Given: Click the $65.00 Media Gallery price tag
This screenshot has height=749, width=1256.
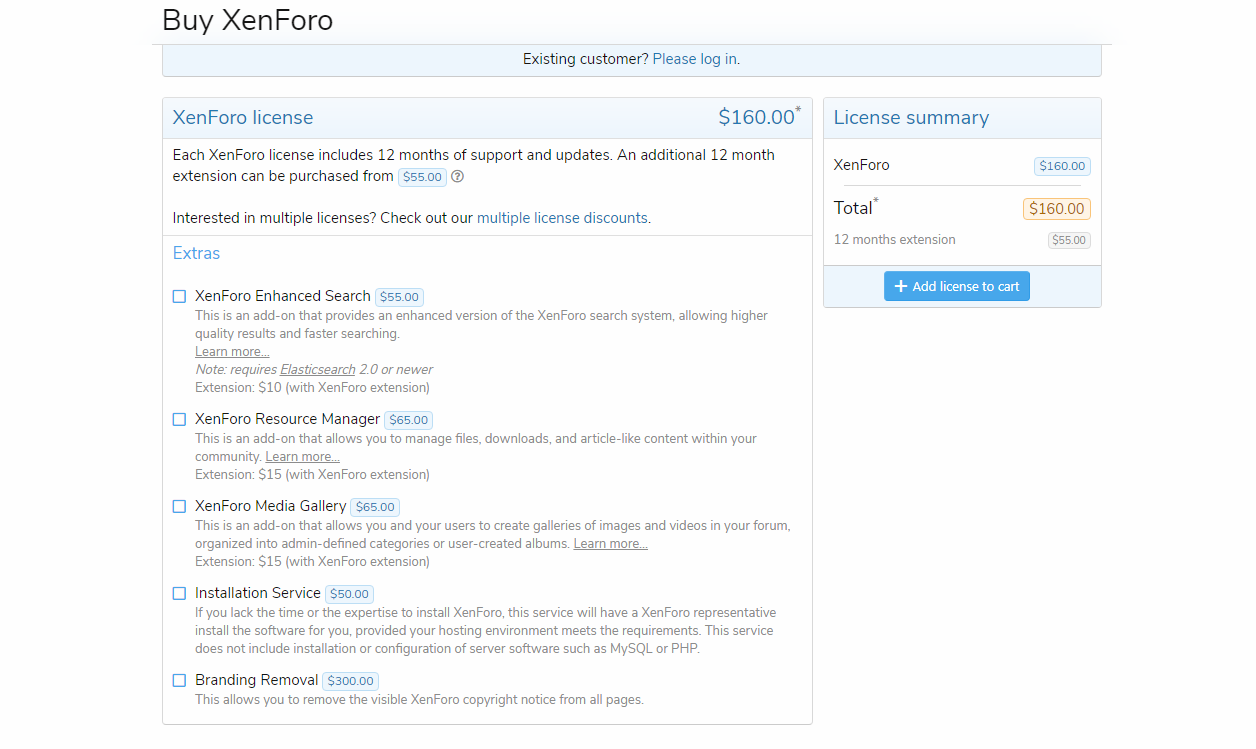Looking at the screenshot, I should [x=375, y=507].
